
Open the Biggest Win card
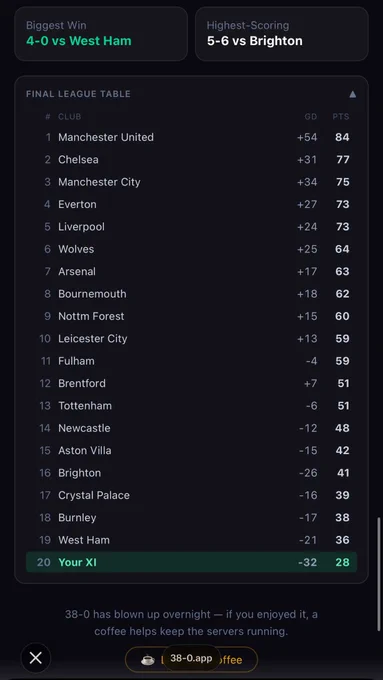click(x=101, y=34)
